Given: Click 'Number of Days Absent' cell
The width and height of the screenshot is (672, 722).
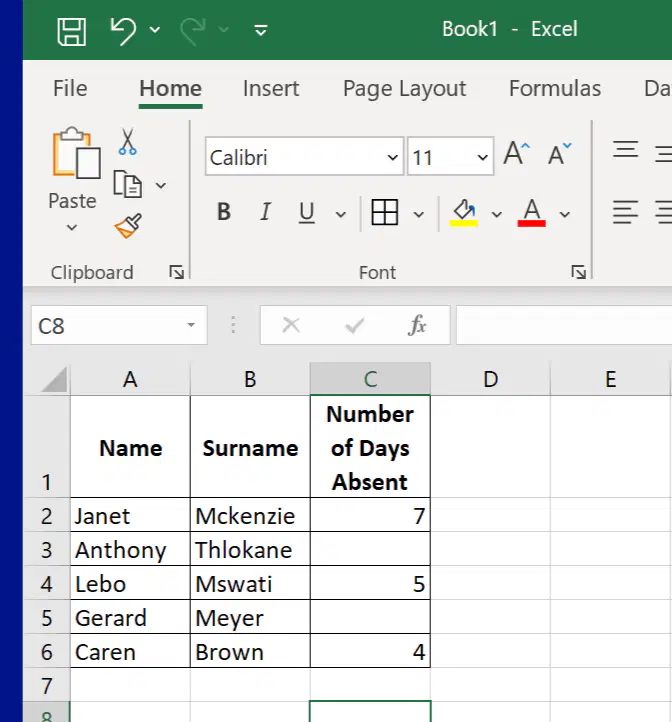Looking at the screenshot, I should coord(370,447).
